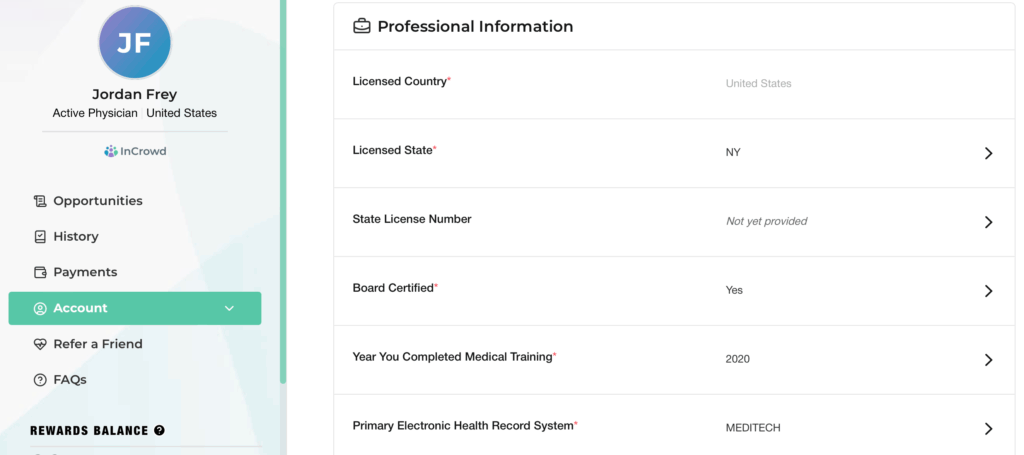This screenshot has width=1024, height=455.
Task: Click the Rewards Balance help icon
Action: [159, 431]
